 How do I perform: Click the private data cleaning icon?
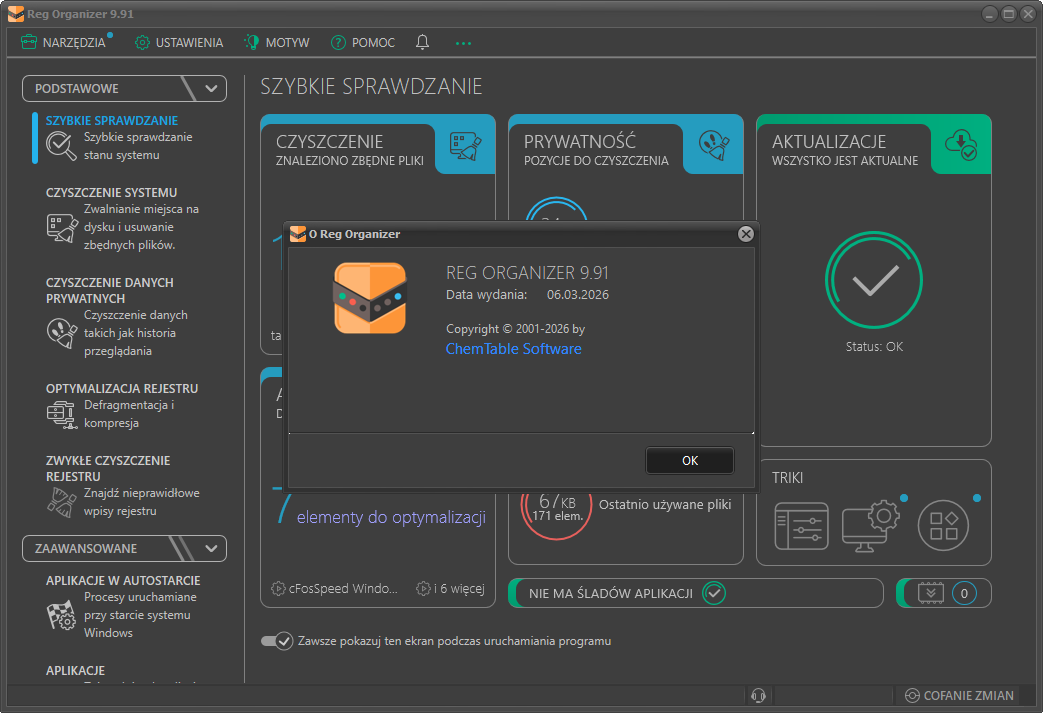62,333
